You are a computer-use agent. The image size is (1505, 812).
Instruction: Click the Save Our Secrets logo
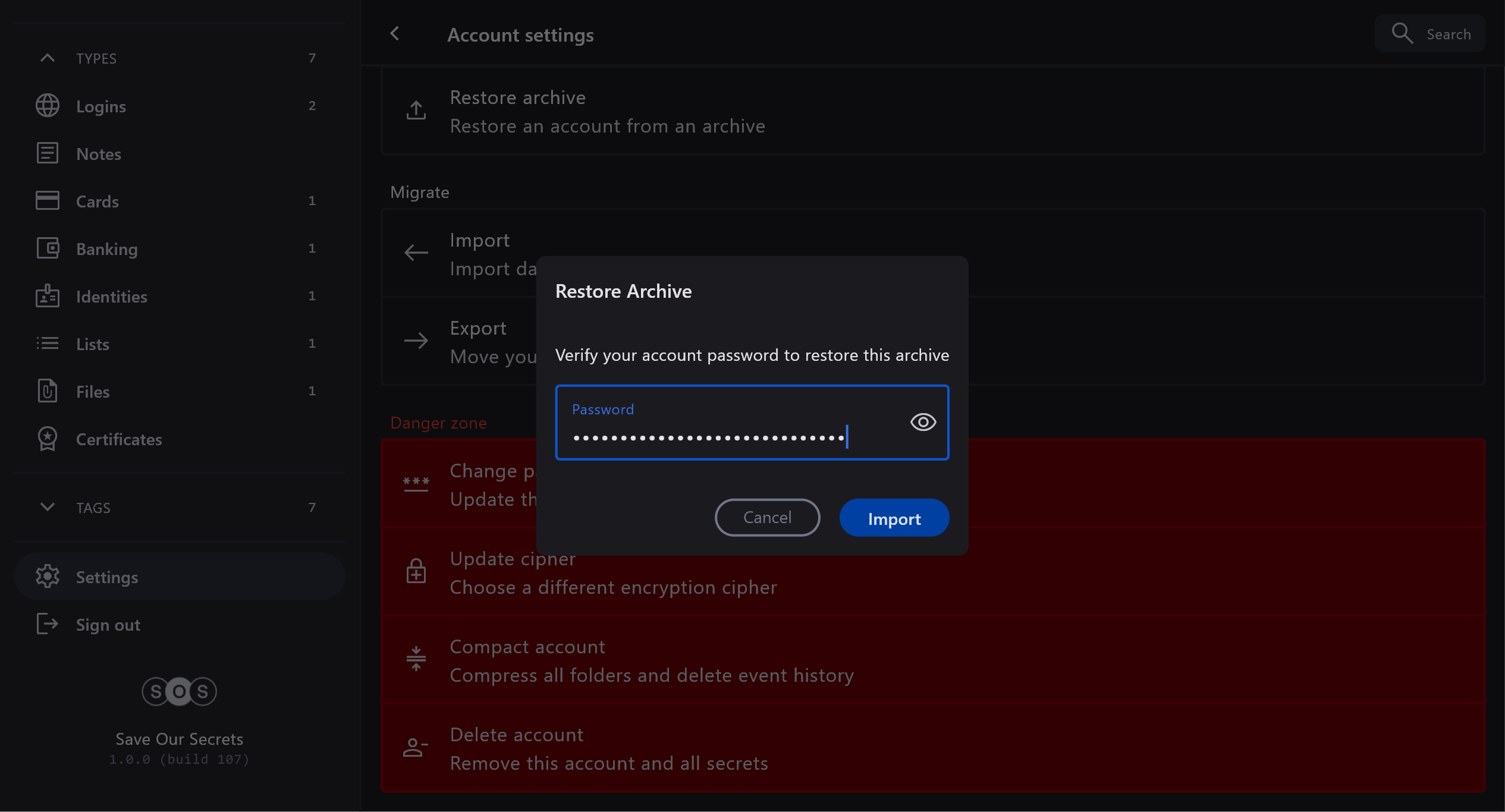pyautogui.click(x=179, y=691)
